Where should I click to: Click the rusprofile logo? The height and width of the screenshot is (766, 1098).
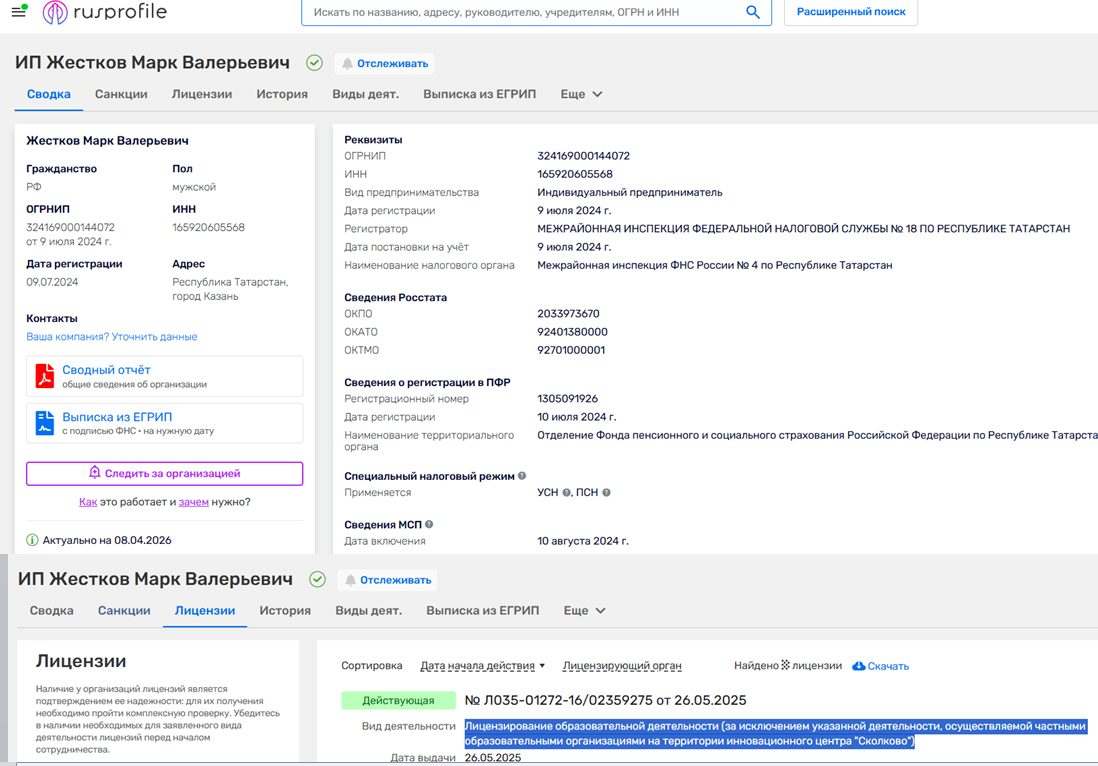coord(104,12)
